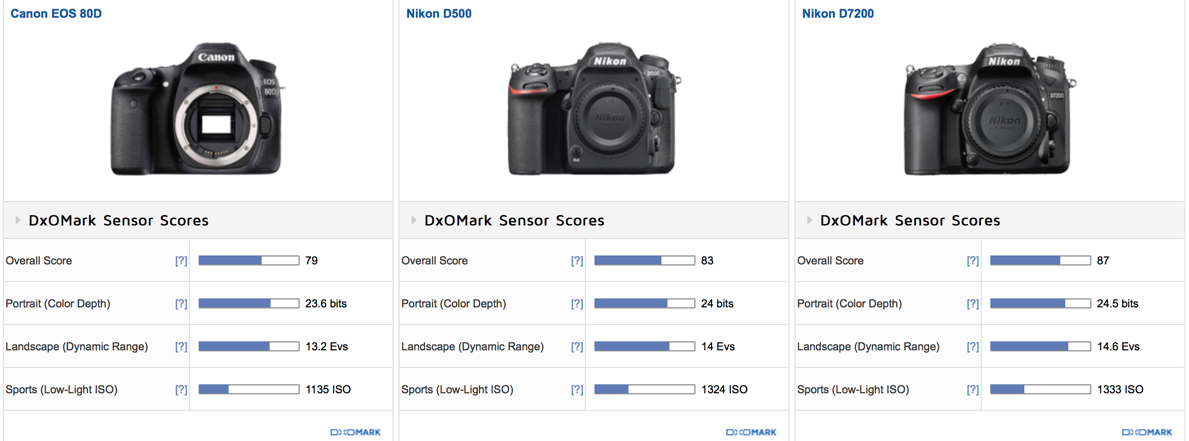Select the '24 bits' value

717,304
